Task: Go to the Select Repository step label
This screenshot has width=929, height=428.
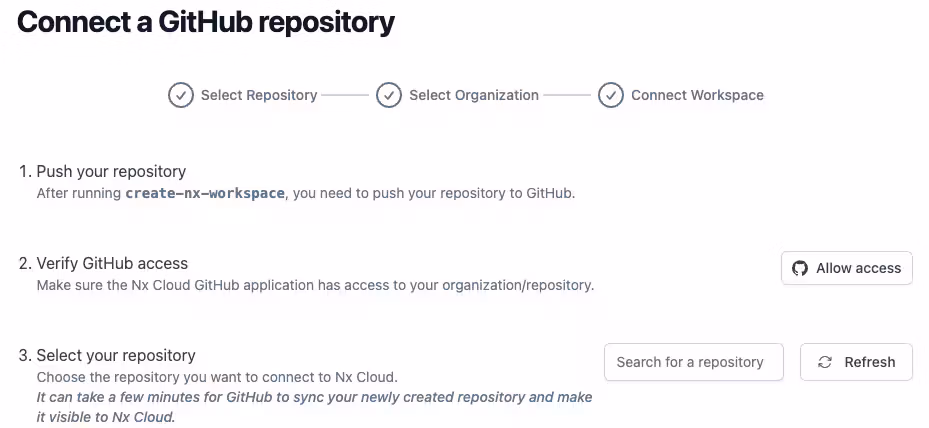Action: [258, 95]
